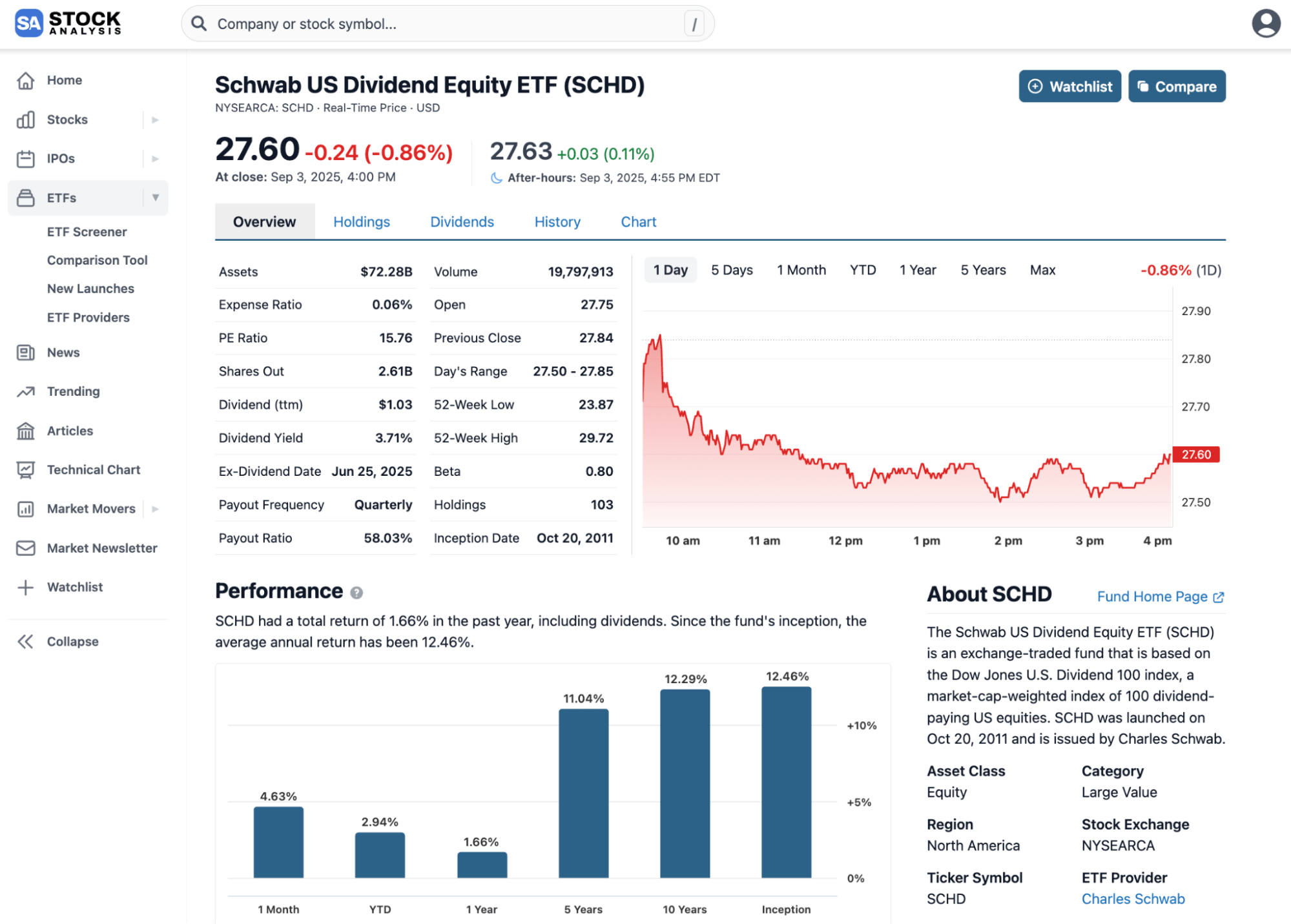Click the Expense Ratio value 0.06%

392,305
